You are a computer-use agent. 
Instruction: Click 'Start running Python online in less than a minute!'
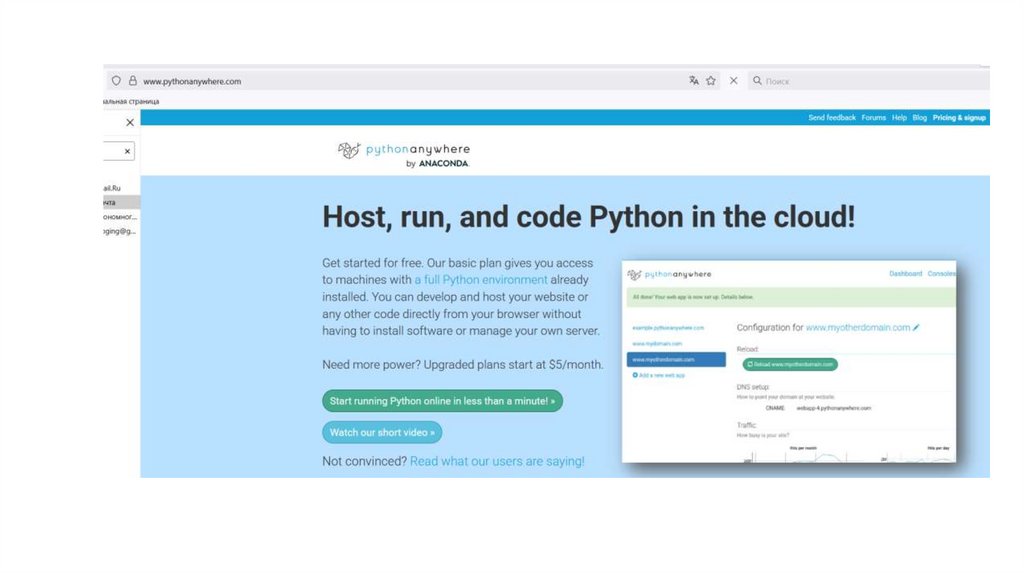pos(442,401)
